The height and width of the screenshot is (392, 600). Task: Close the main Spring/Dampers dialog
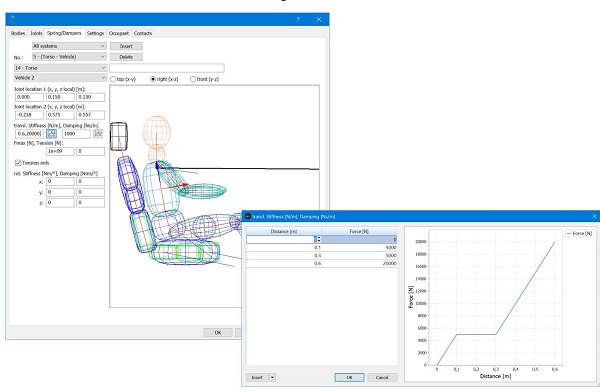coord(319,19)
